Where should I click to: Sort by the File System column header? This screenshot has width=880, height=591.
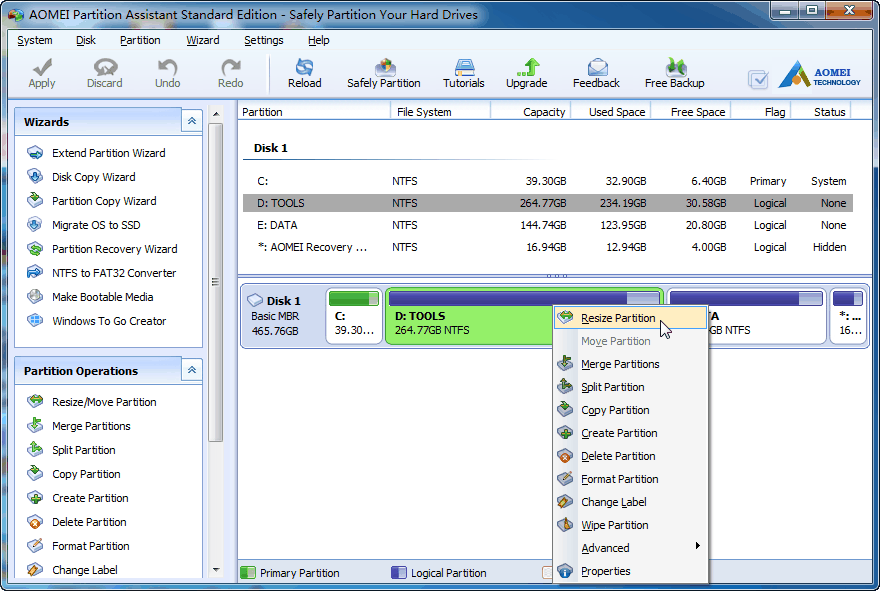(x=441, y=112)
